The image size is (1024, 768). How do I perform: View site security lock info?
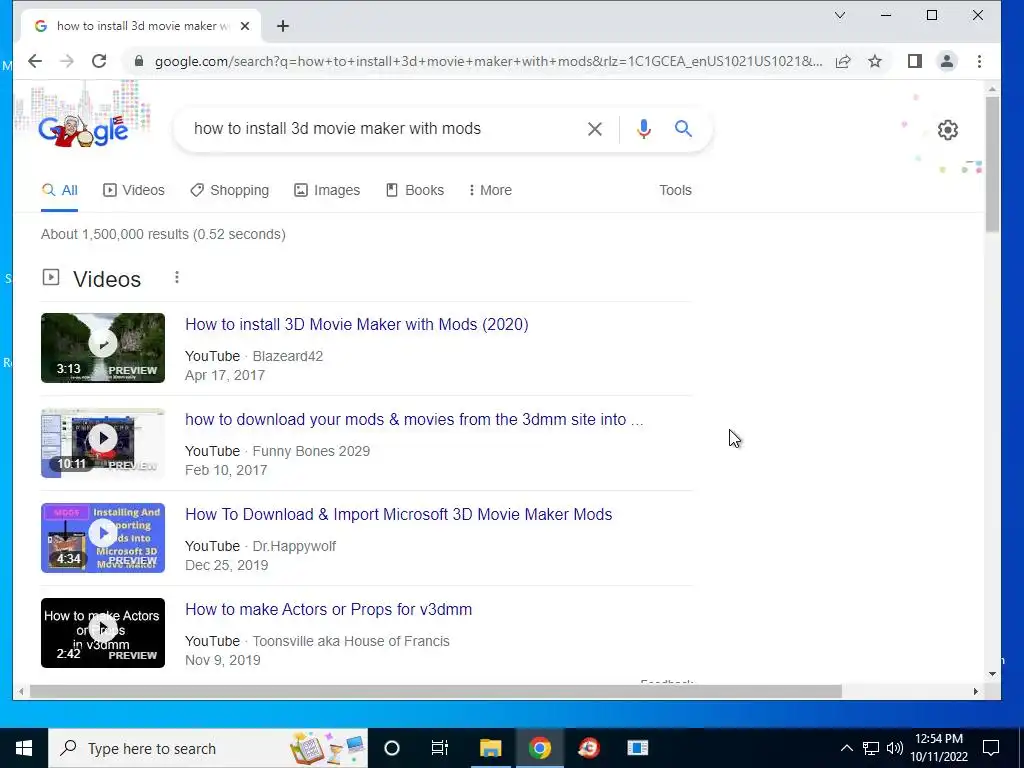click(138, 61)
